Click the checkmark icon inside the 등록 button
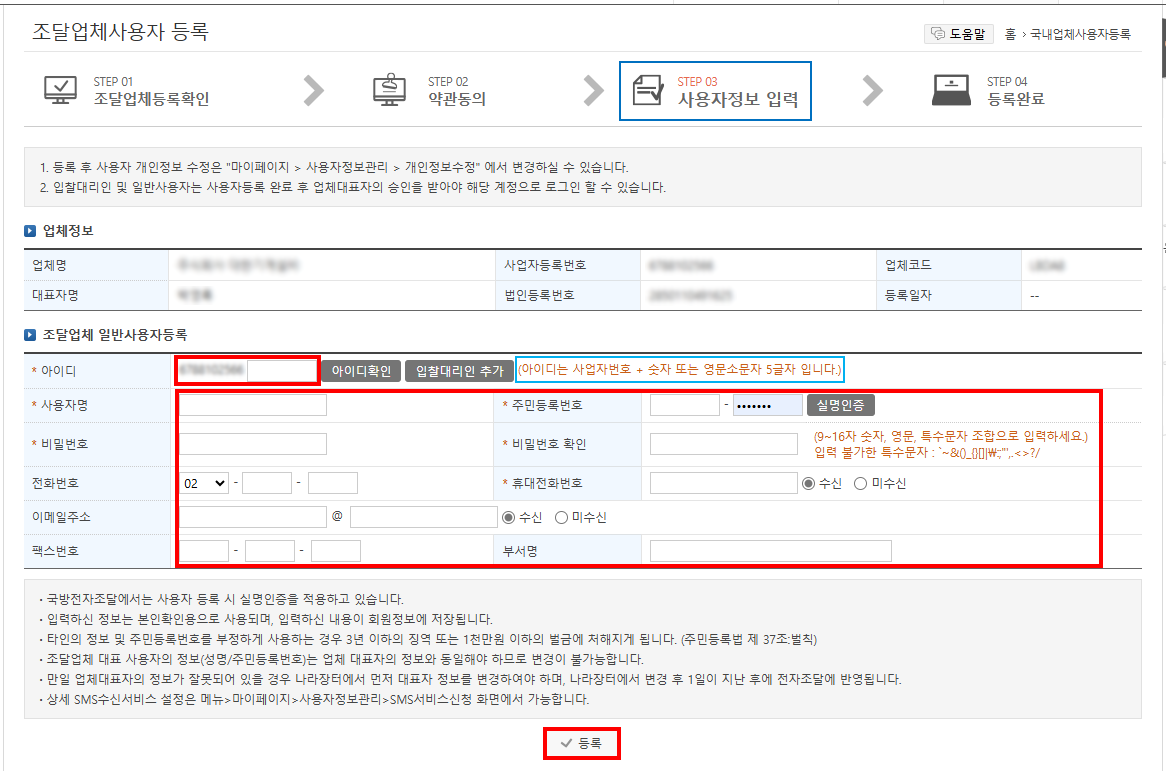 pyautogui.click(x=566, y=743)
